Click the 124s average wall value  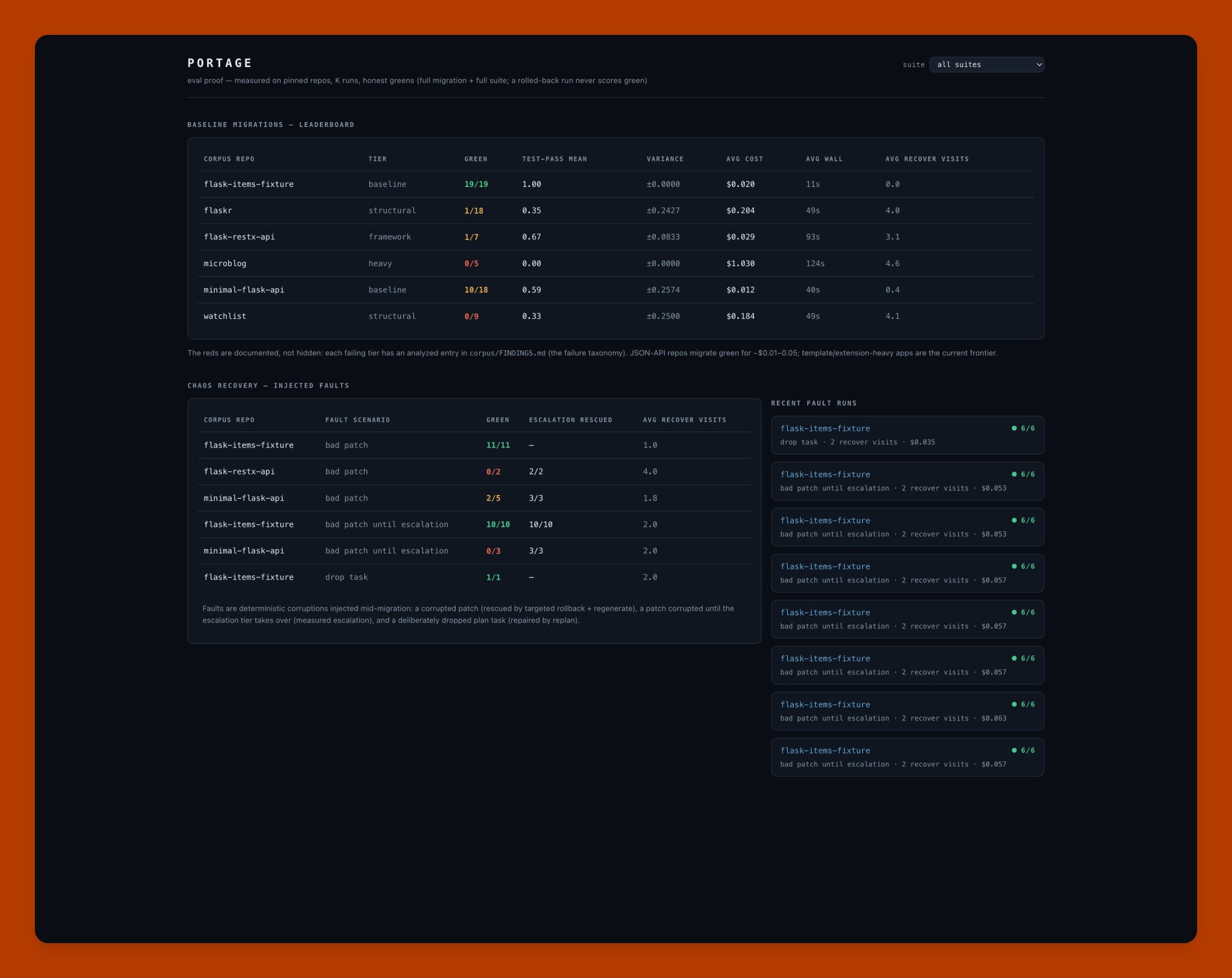tap(815, 263)
